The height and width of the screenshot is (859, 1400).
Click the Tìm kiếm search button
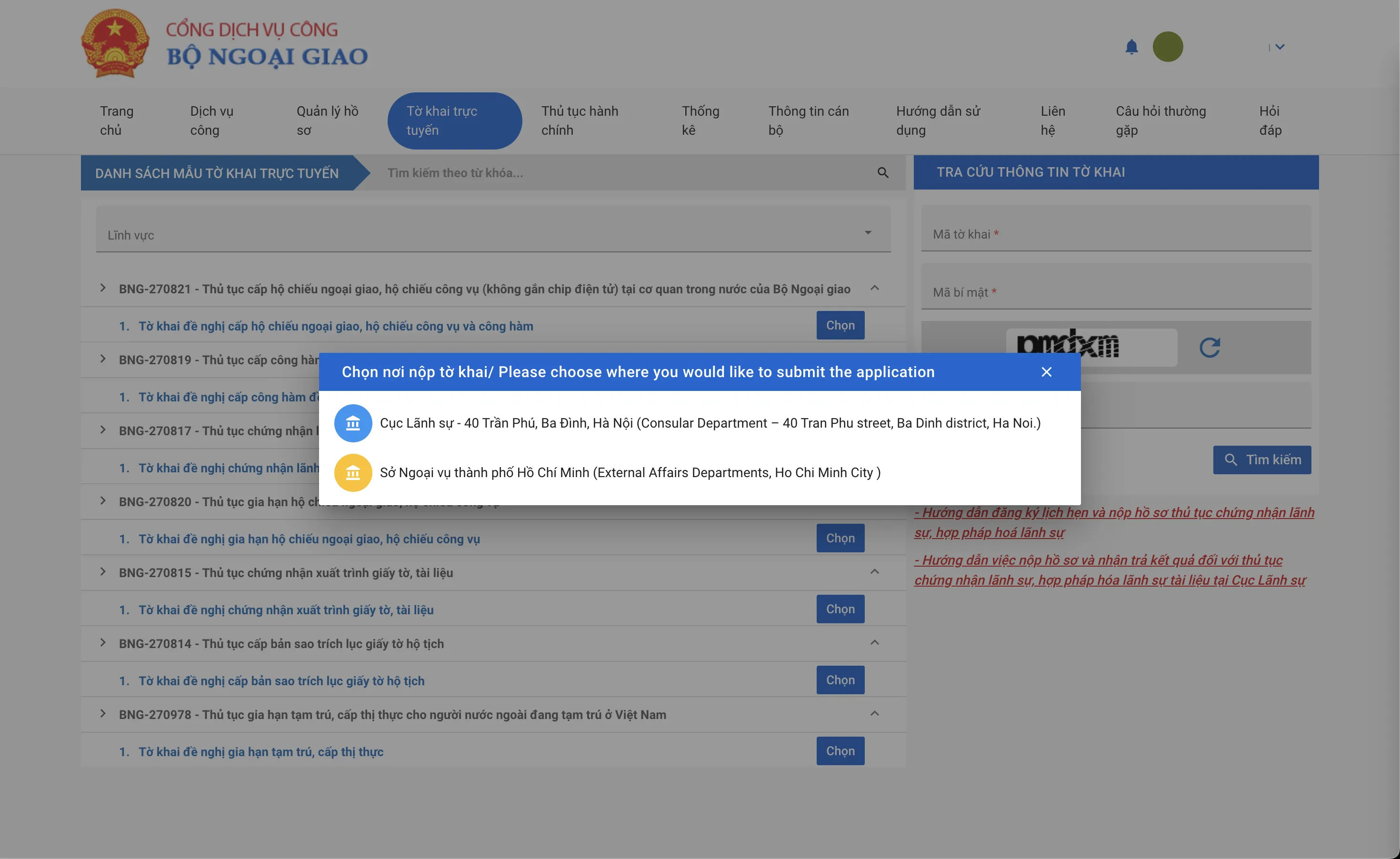tap(1261, 459)
